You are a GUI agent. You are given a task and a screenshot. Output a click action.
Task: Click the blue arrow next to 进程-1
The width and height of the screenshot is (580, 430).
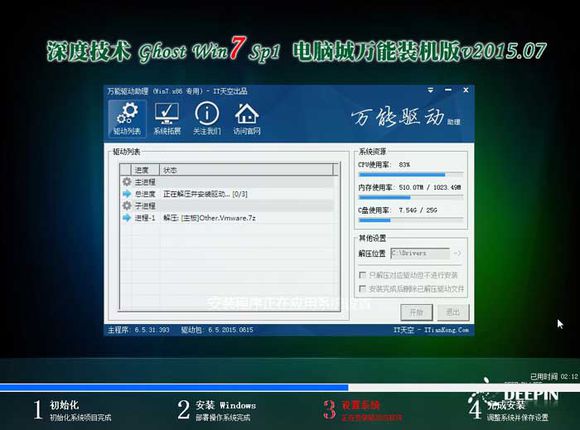[127, 218]
